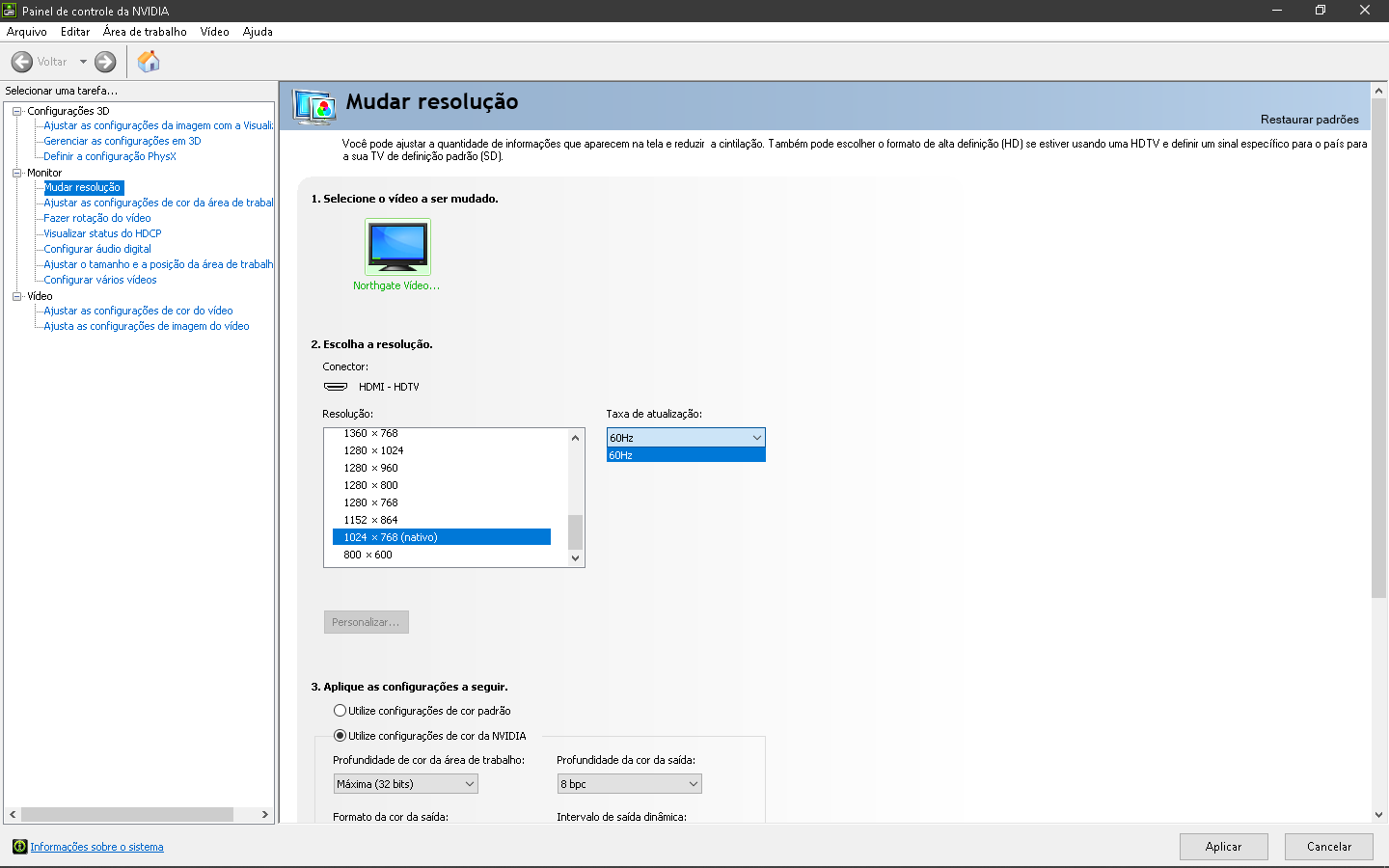Viewport: 1389px width, 868px height.
Task: Select Utilize configurações de cor da NVIDIA
Action: 429,736
